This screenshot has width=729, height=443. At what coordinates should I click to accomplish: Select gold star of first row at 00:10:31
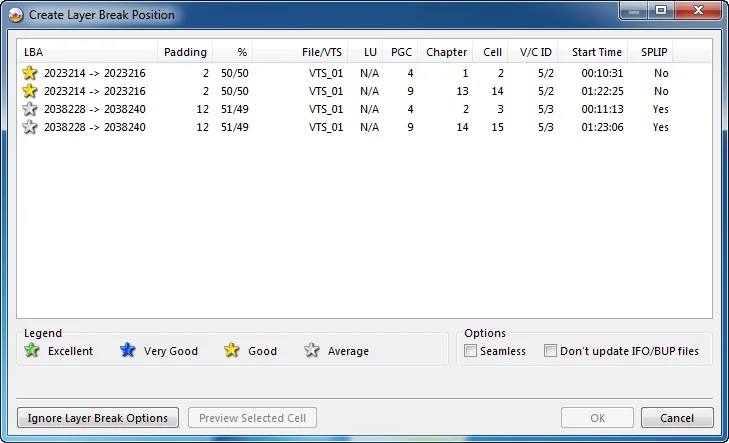(30, 73)
